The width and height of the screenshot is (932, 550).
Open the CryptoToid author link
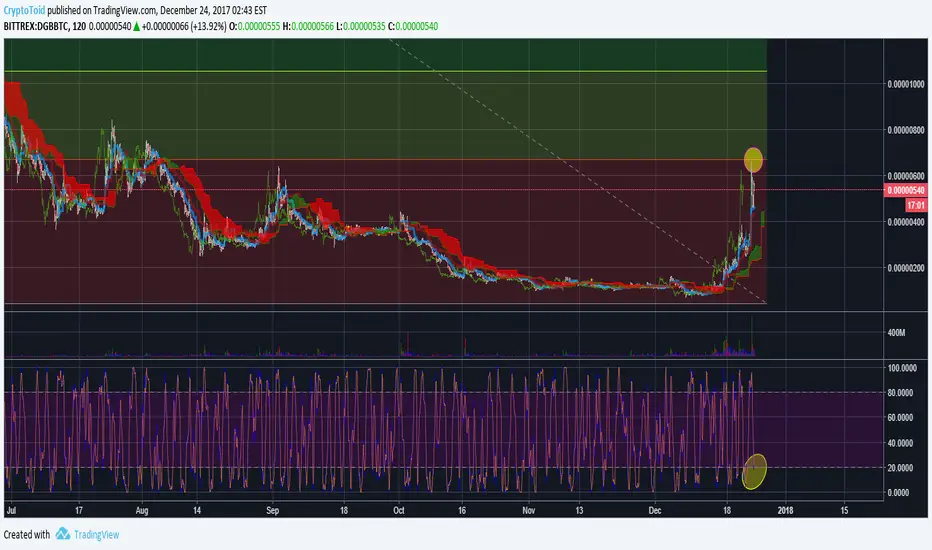click(24, 10)
